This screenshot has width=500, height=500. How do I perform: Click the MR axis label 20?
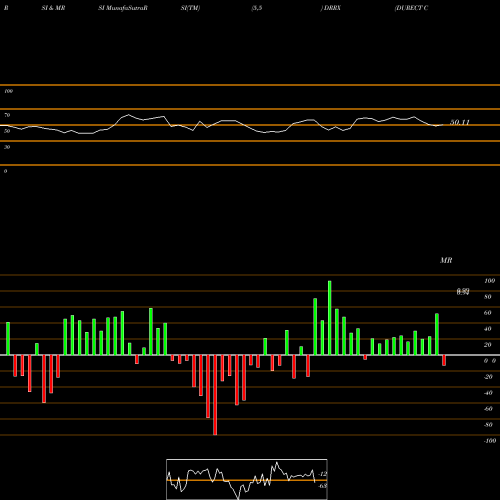[488, 345]
